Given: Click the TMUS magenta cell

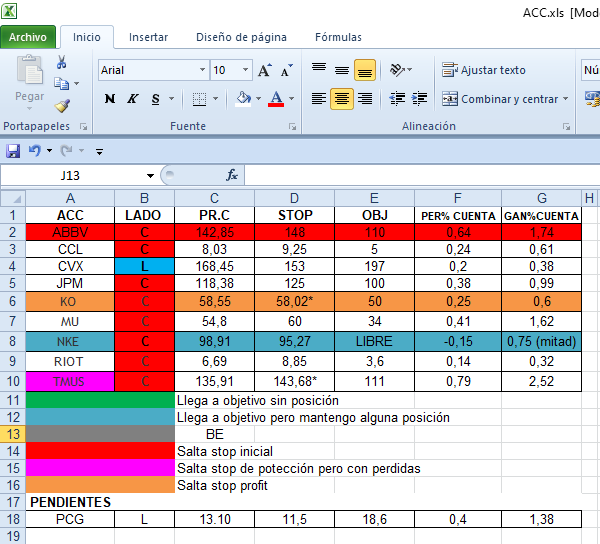Looking at the screenshot, I should (70, 381).
